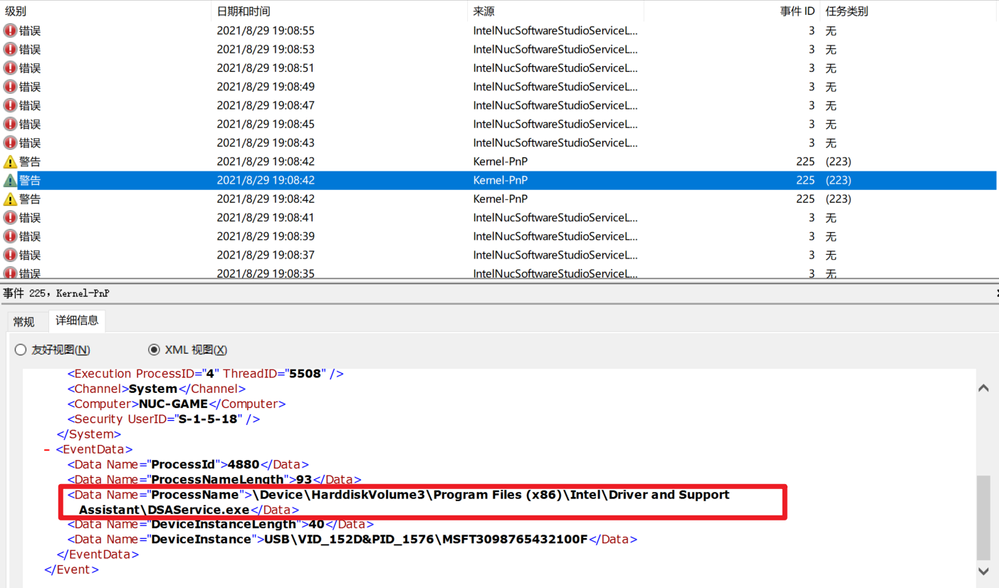
Task: Collapse the EventData XML node
Action: pyautogui.click(x=47, y=450)
